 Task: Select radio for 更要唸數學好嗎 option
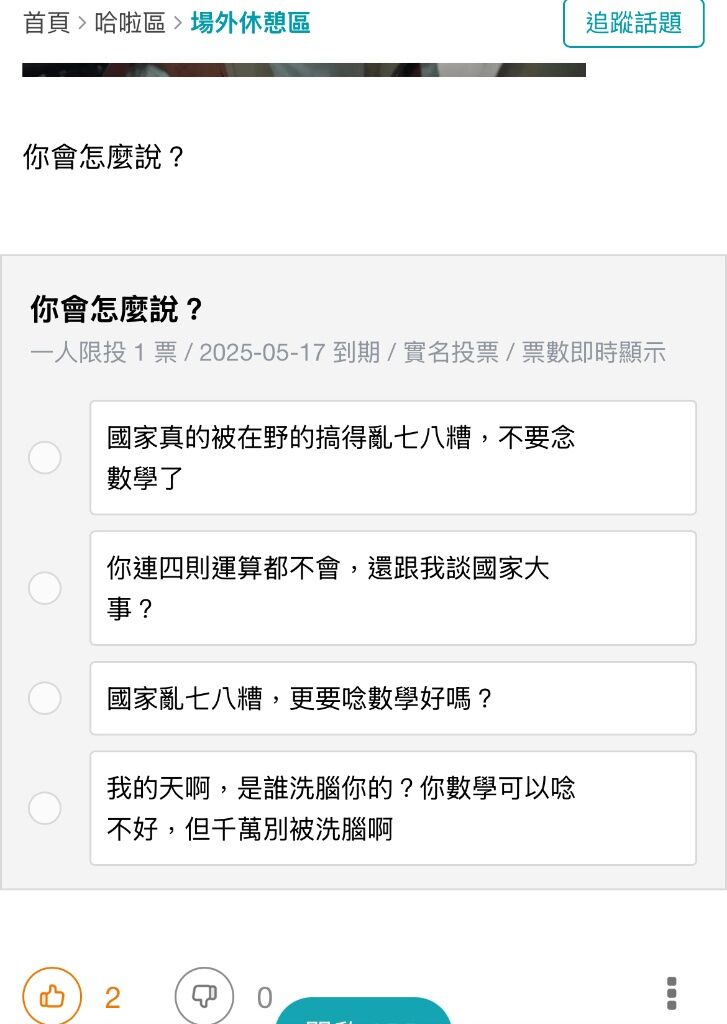(45, 697)
